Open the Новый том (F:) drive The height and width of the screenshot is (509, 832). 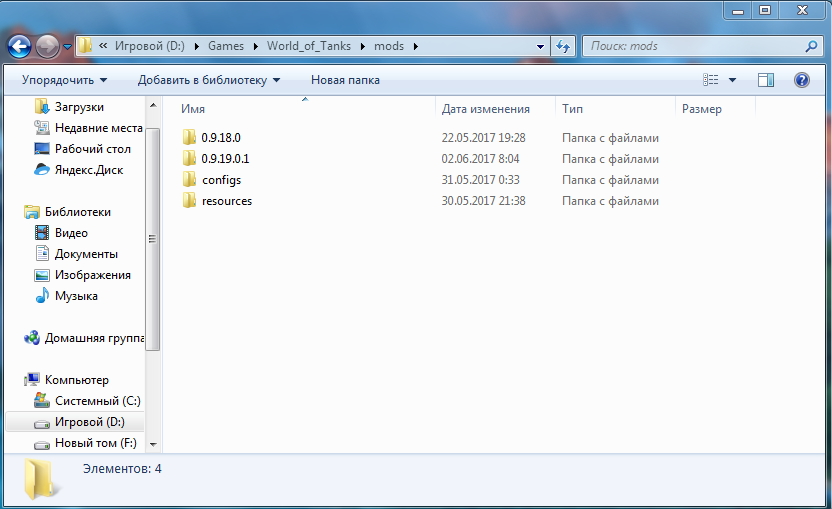tap(96, 443)
